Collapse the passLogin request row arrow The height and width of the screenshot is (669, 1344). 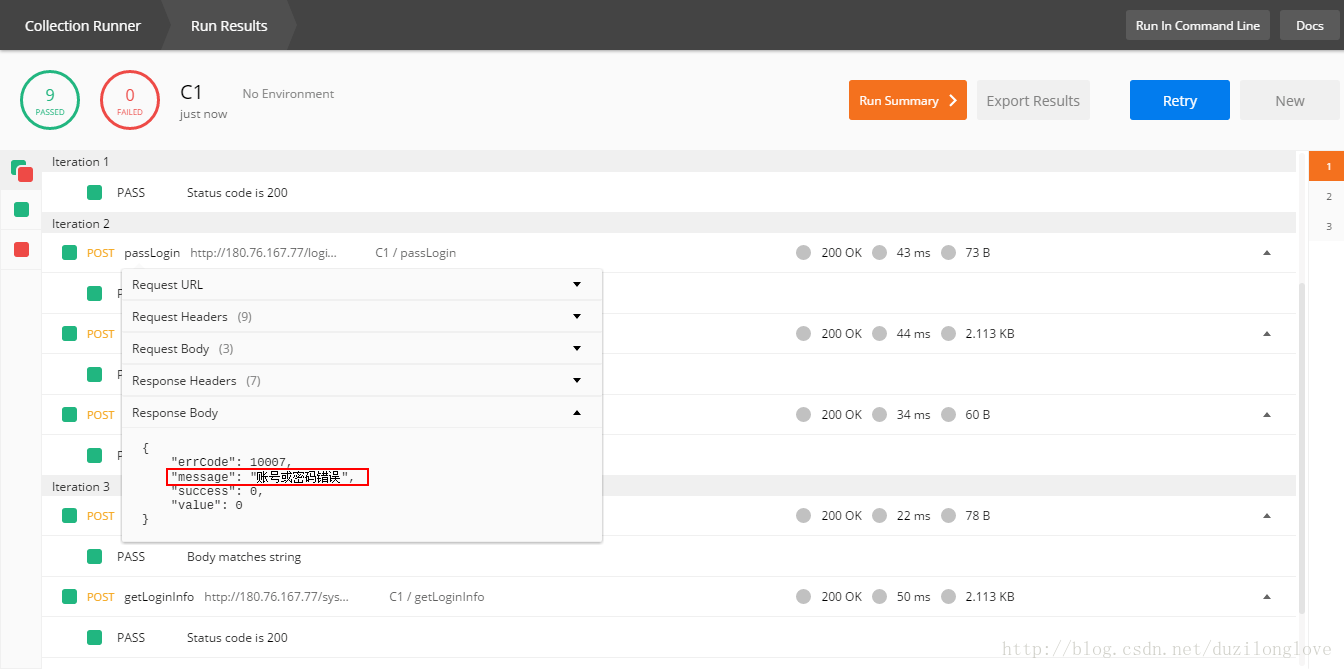[1267, 253]
